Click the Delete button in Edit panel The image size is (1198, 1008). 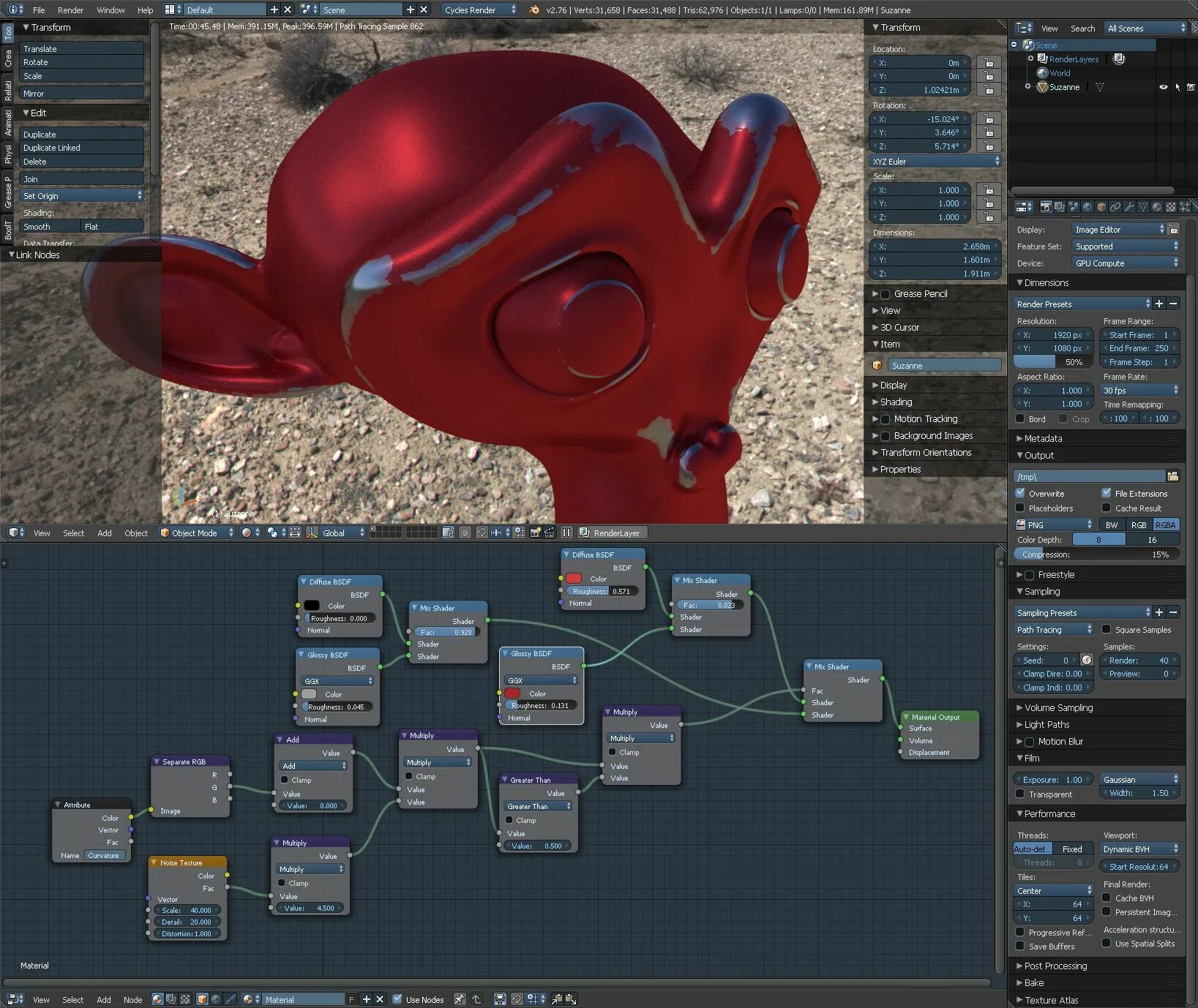coord(81,162)
